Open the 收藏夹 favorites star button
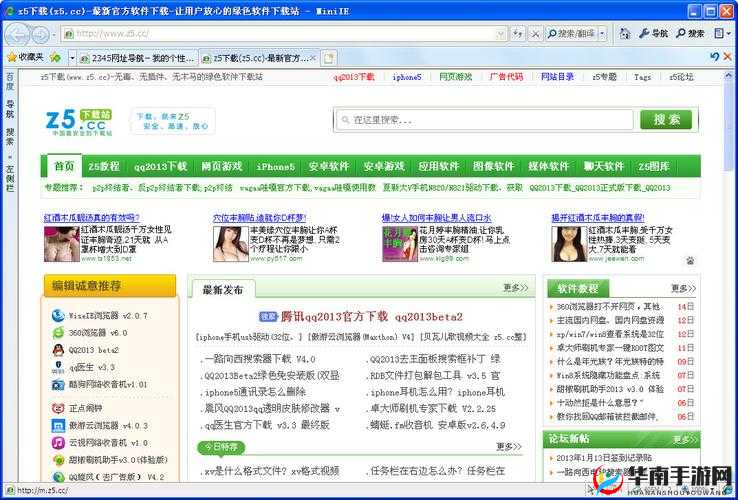Image resolution: width=738 pixels, height=500 pixels. coord(25,57)
